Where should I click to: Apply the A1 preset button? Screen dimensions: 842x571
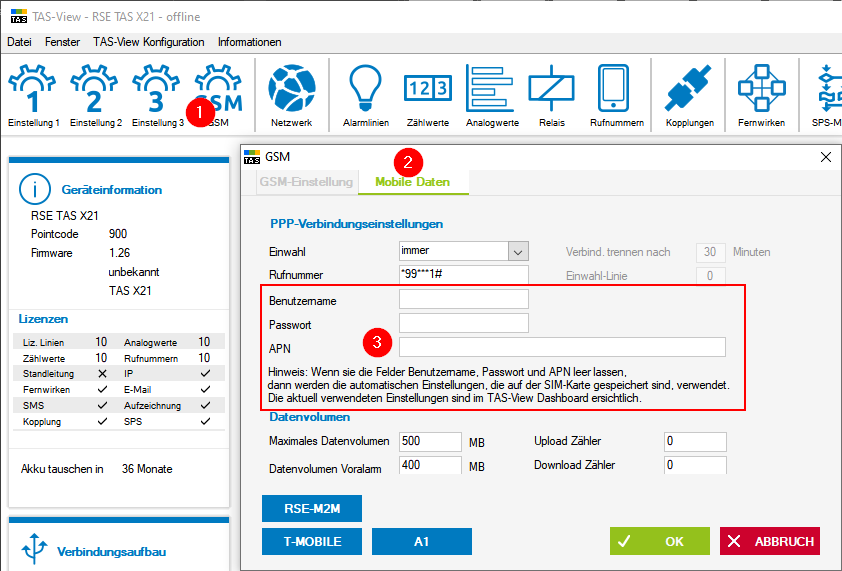point(422,541)
